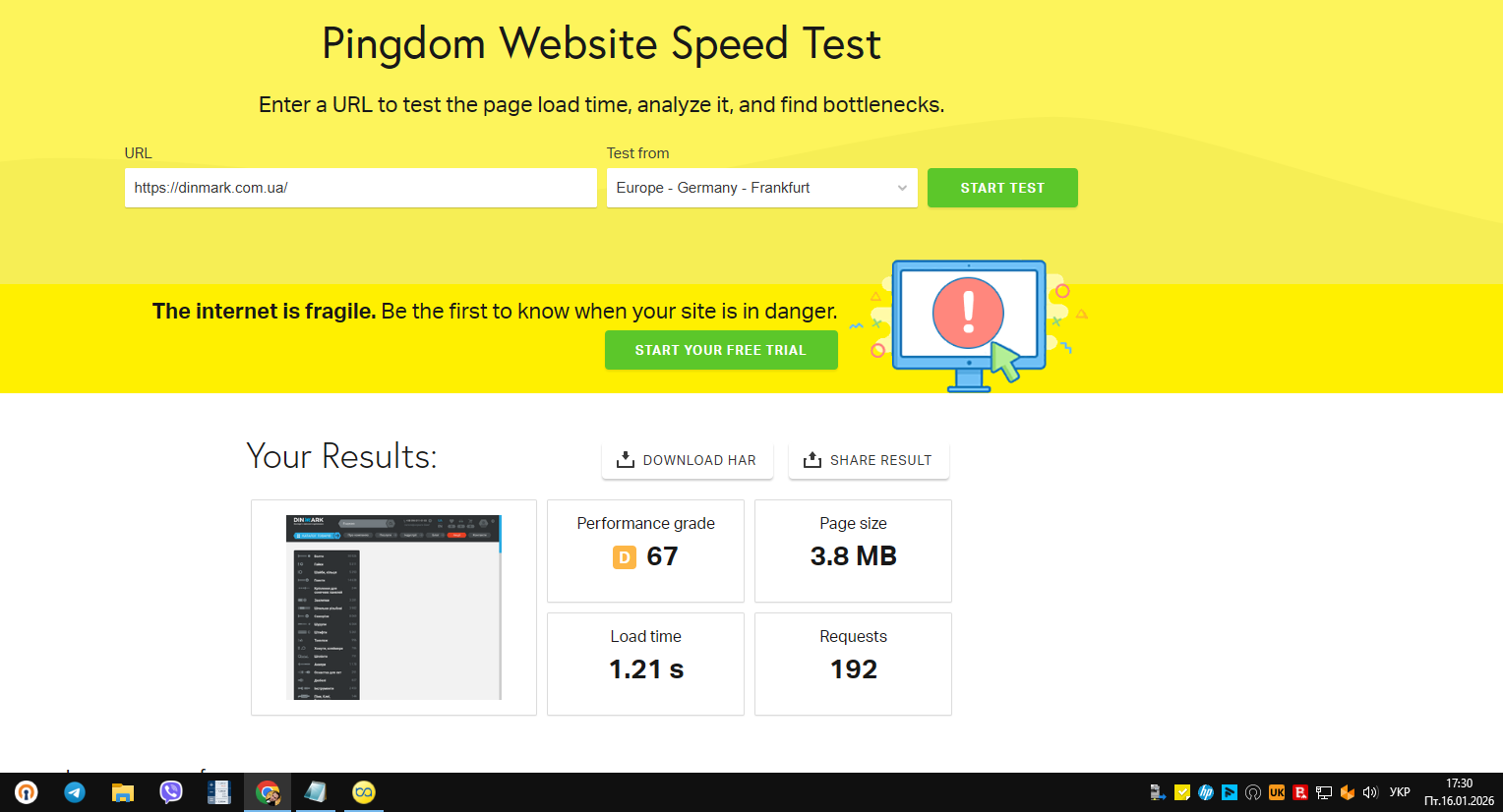Image resolution: width=1503 pixels, height=812 pixels.
Task: Click the 'Load time' label
Action: pos(646,637)
